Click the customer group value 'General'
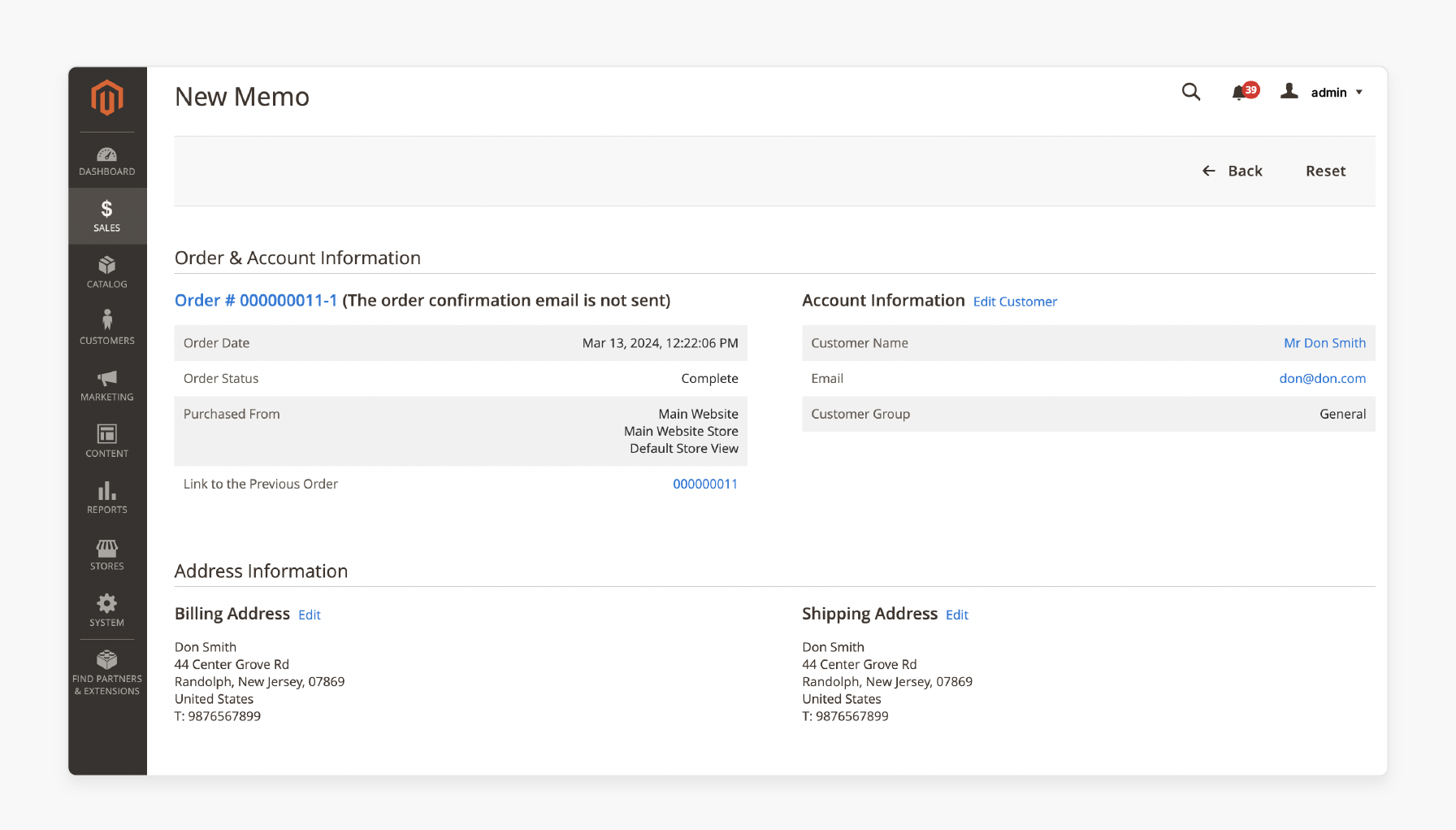Image resolution: width=1456 pixels, height=830 pixels. pyautogui.click(x=1342, y=414)
